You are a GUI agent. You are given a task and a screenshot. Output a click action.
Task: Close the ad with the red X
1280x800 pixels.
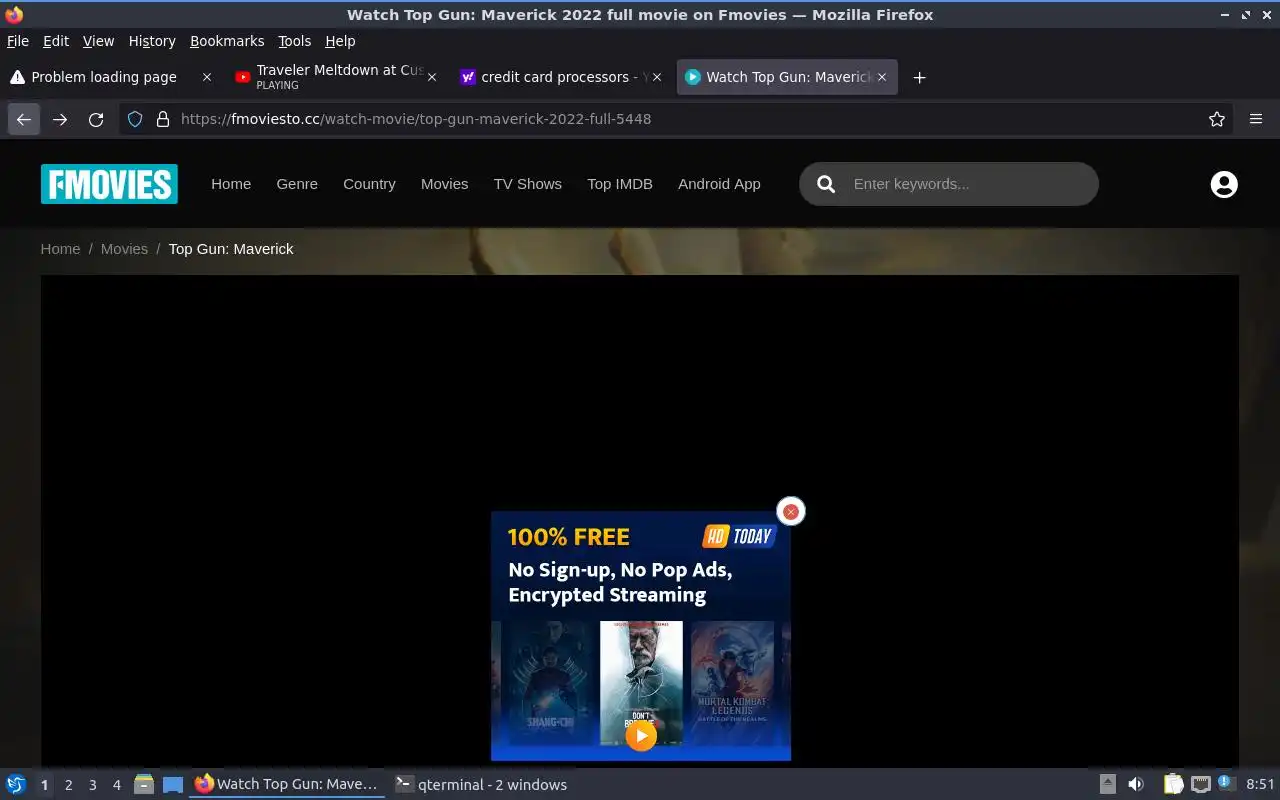[x=791, y=511]
